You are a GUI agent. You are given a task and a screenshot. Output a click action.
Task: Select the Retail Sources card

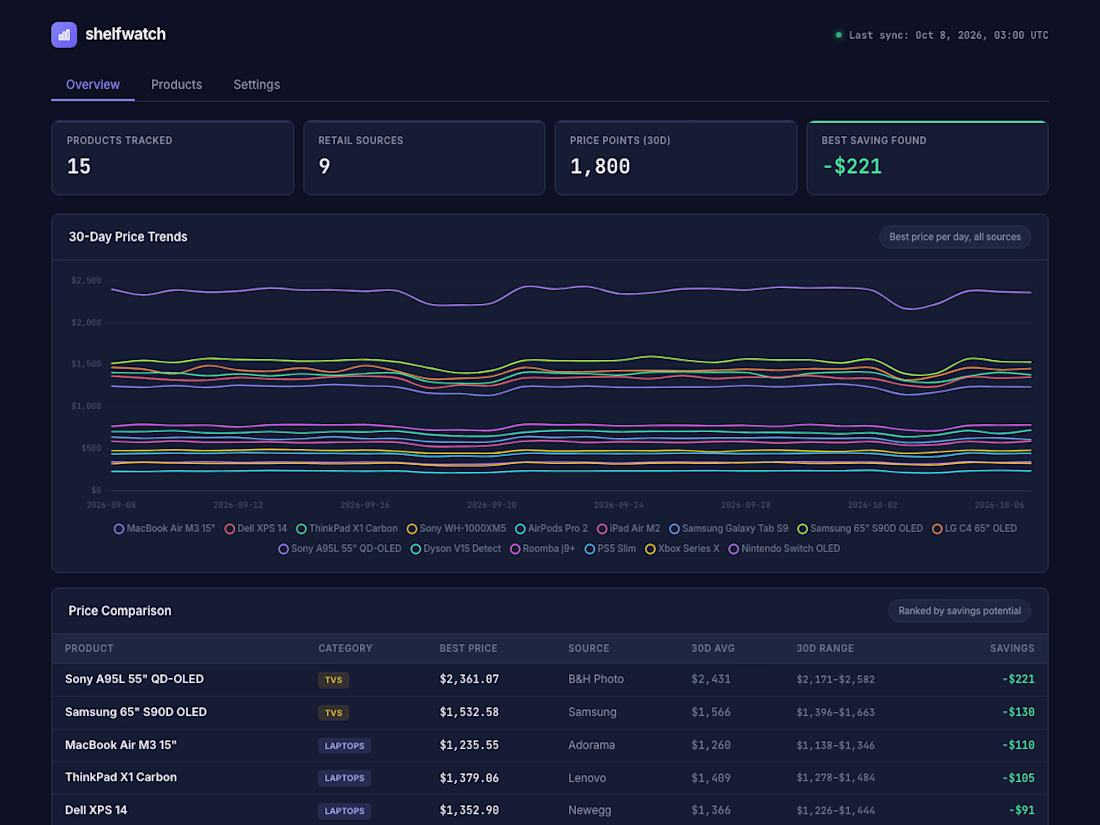tap(424, 158)
